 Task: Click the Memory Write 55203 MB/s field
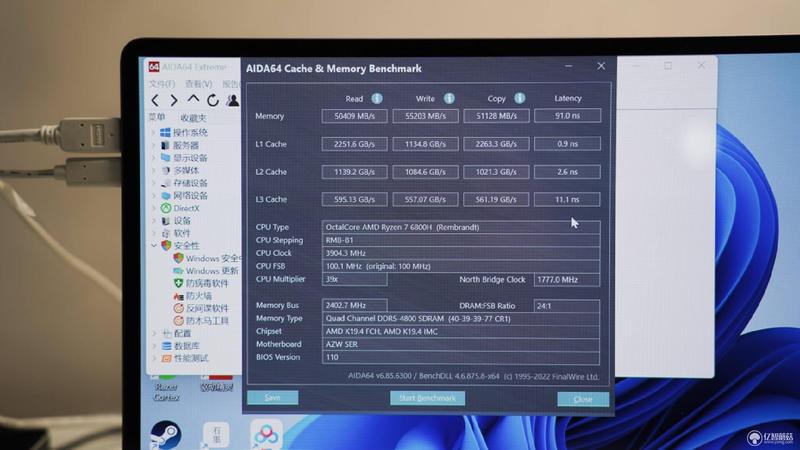(x=426, y=116)
